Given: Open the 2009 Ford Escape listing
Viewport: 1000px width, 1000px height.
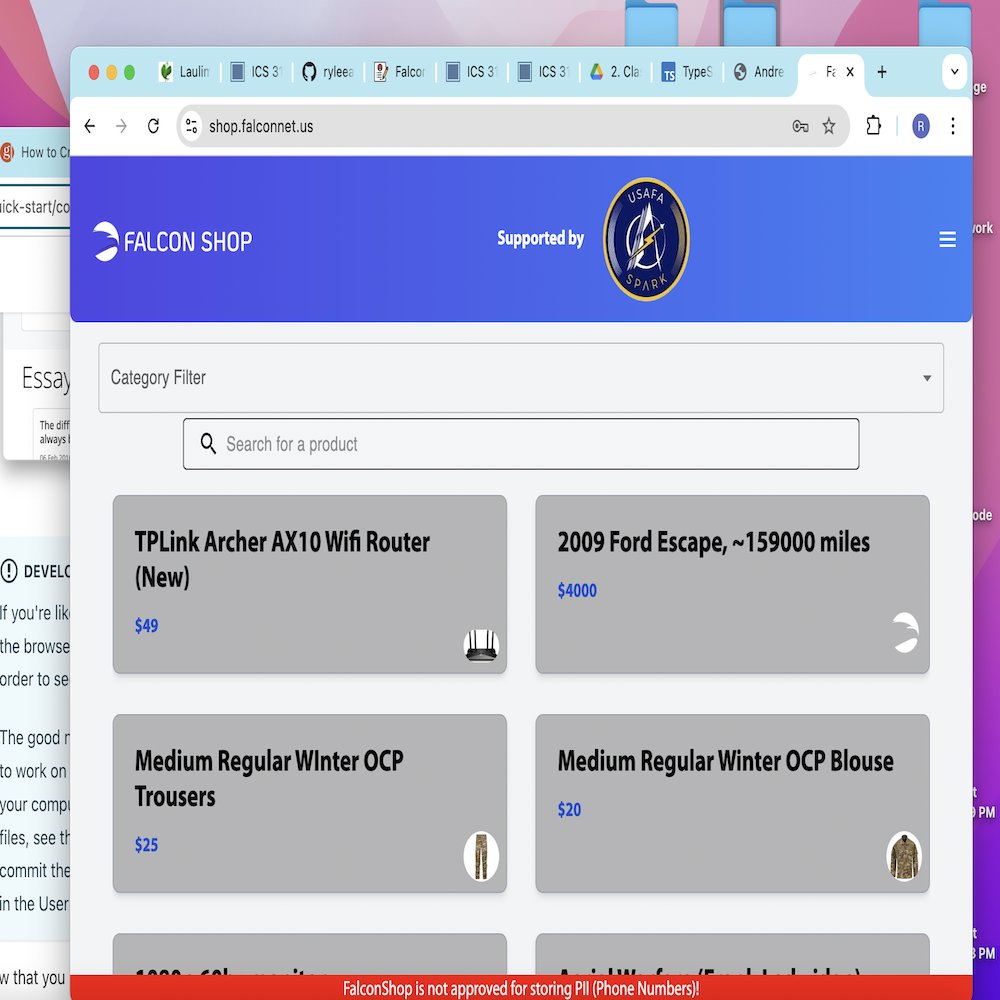Looking at the screenshot, I should pyautogui.click(x=732, y=584).
